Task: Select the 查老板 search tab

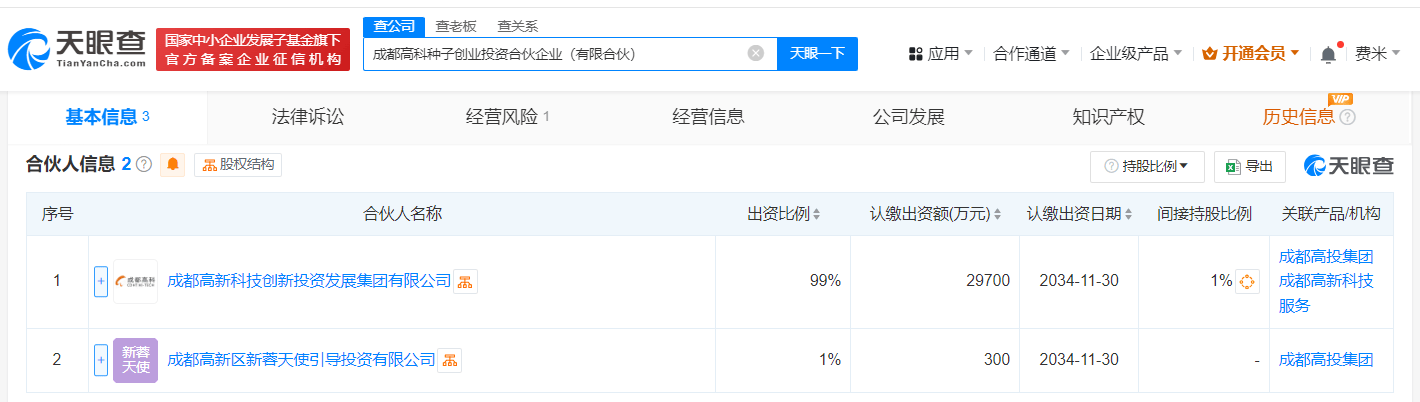Action: pos(457,26)
